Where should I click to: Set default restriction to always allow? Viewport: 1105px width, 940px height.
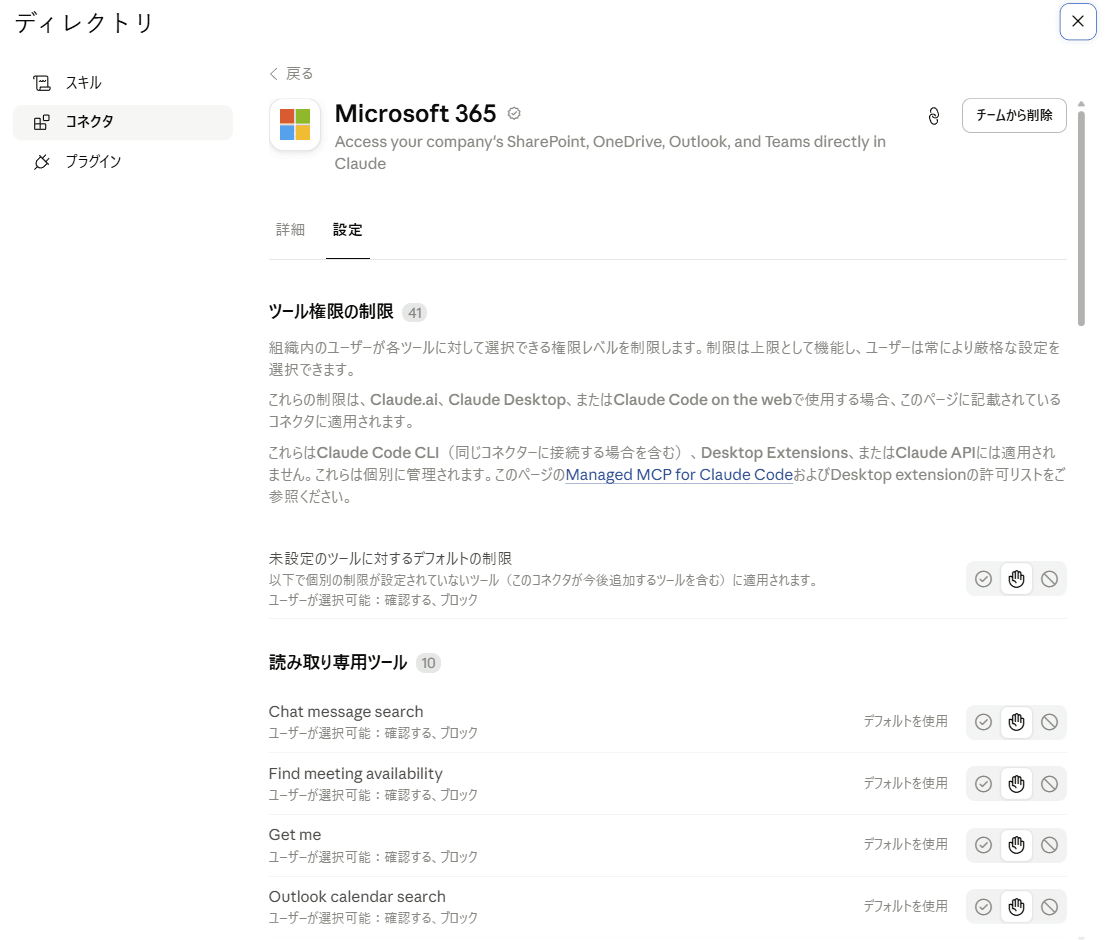(x=983, y=579)
